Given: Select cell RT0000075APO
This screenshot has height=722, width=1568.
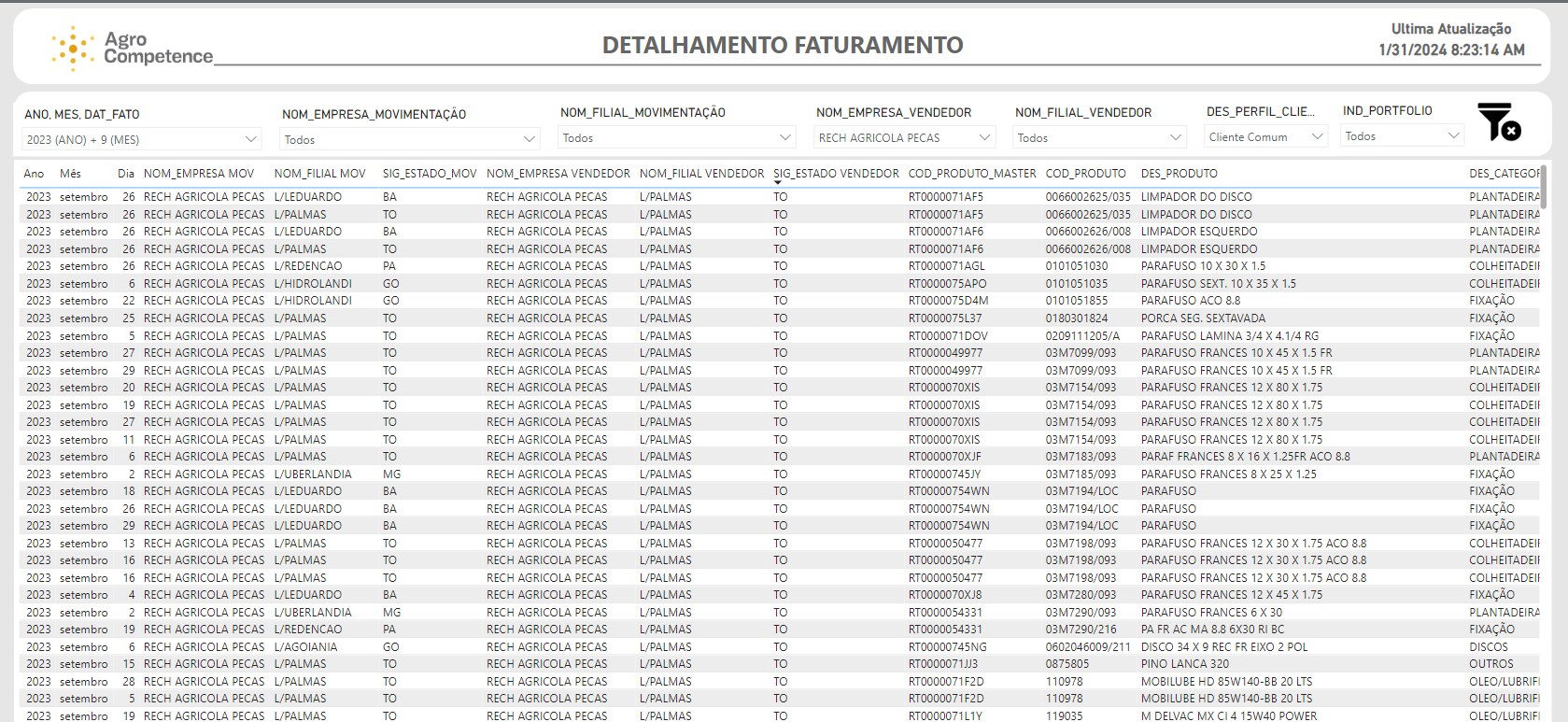Looking at the screenshot, I should (947, 284).
